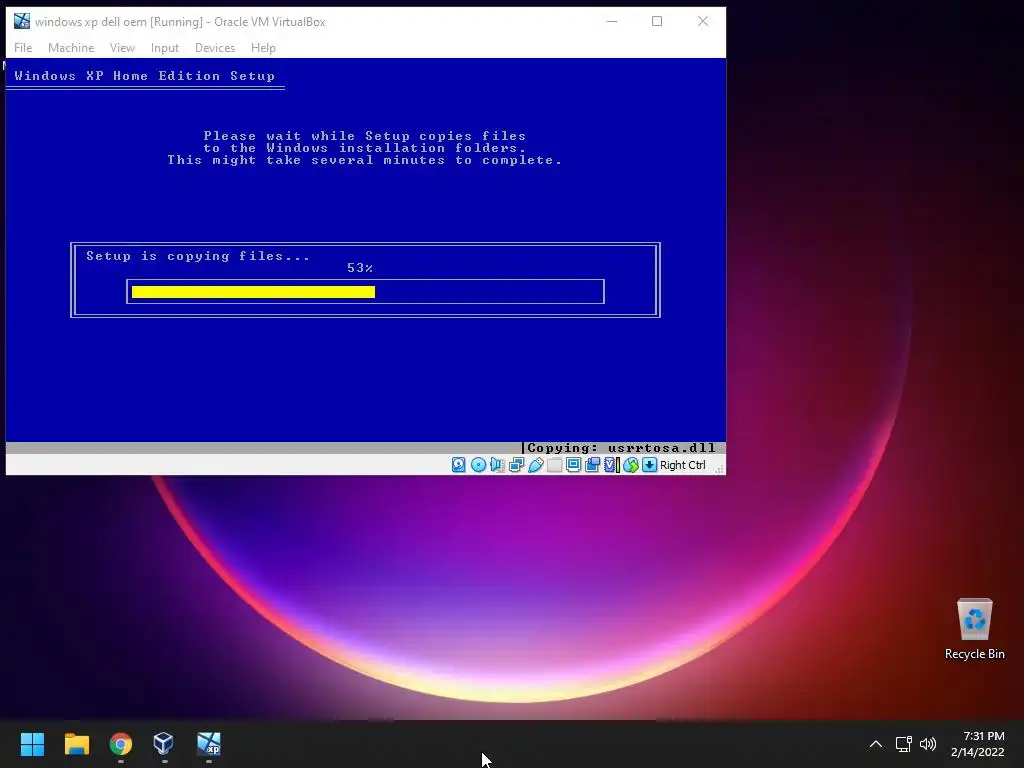Click the shared folders status icon
The image size is (1024, 768).
click(x=554, y=464)
